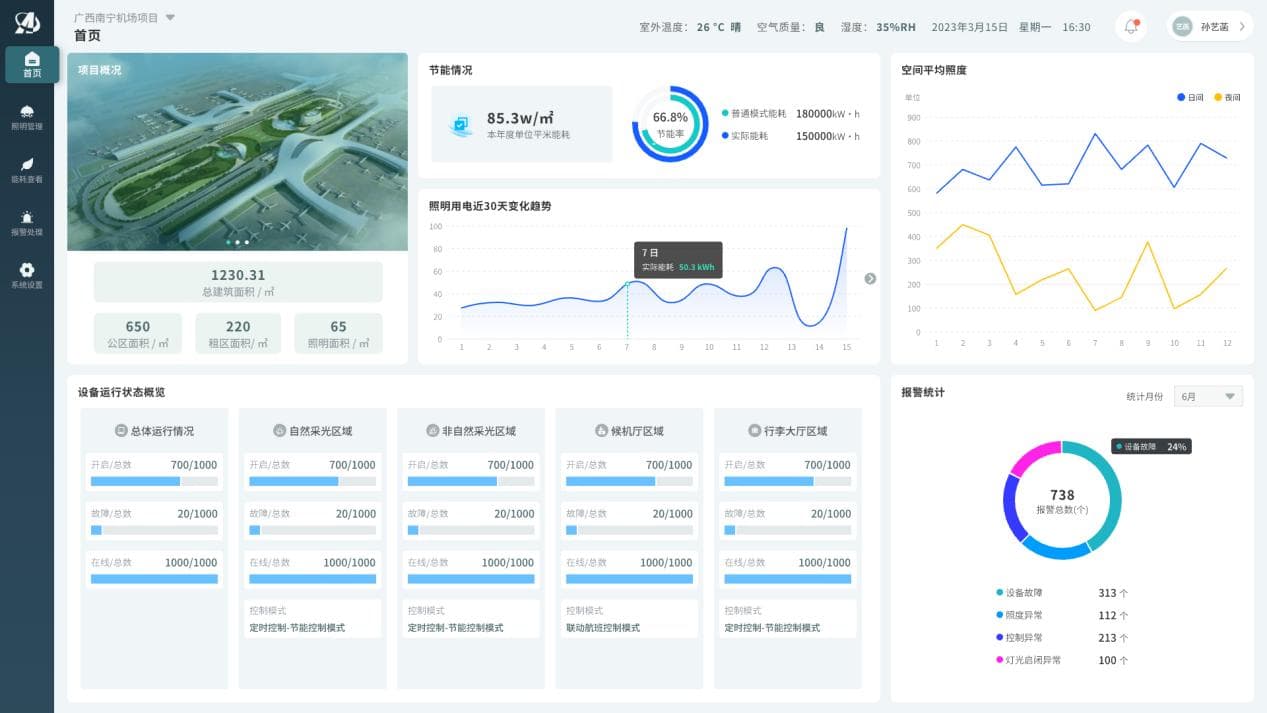Go to 报警处理 alarm handling page

point(27,223)
